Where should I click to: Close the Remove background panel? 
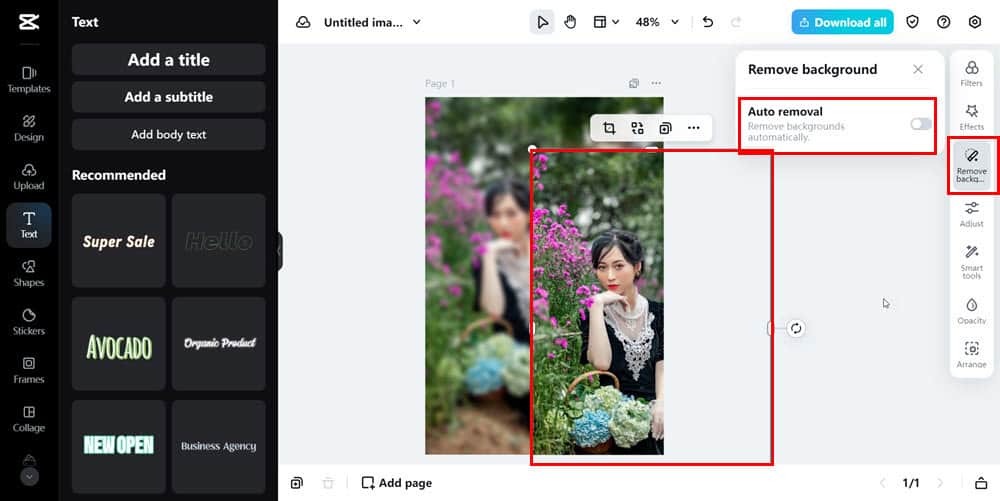pyautogui.click(x=918, y=69)
